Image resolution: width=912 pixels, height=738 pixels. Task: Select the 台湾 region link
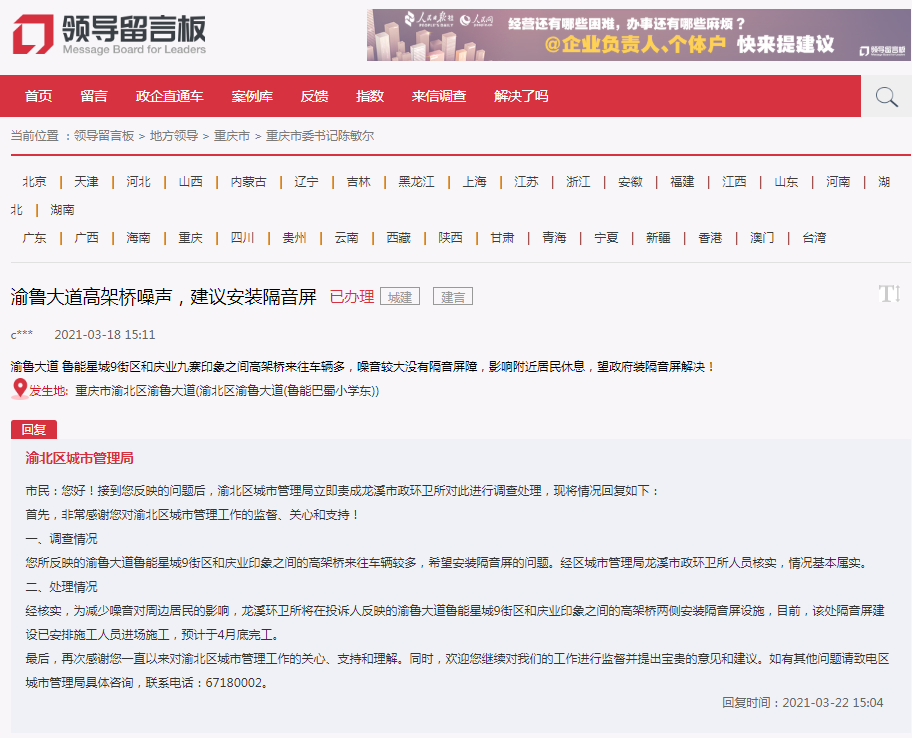pyautogui.click(x=814, y=238)
